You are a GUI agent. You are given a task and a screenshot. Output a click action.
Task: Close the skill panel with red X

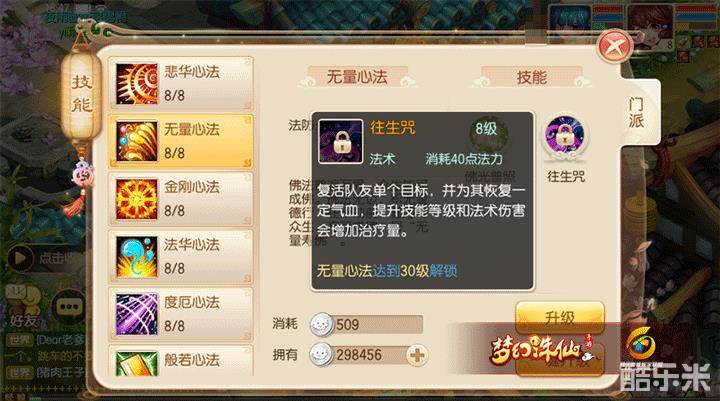(615, 46)
